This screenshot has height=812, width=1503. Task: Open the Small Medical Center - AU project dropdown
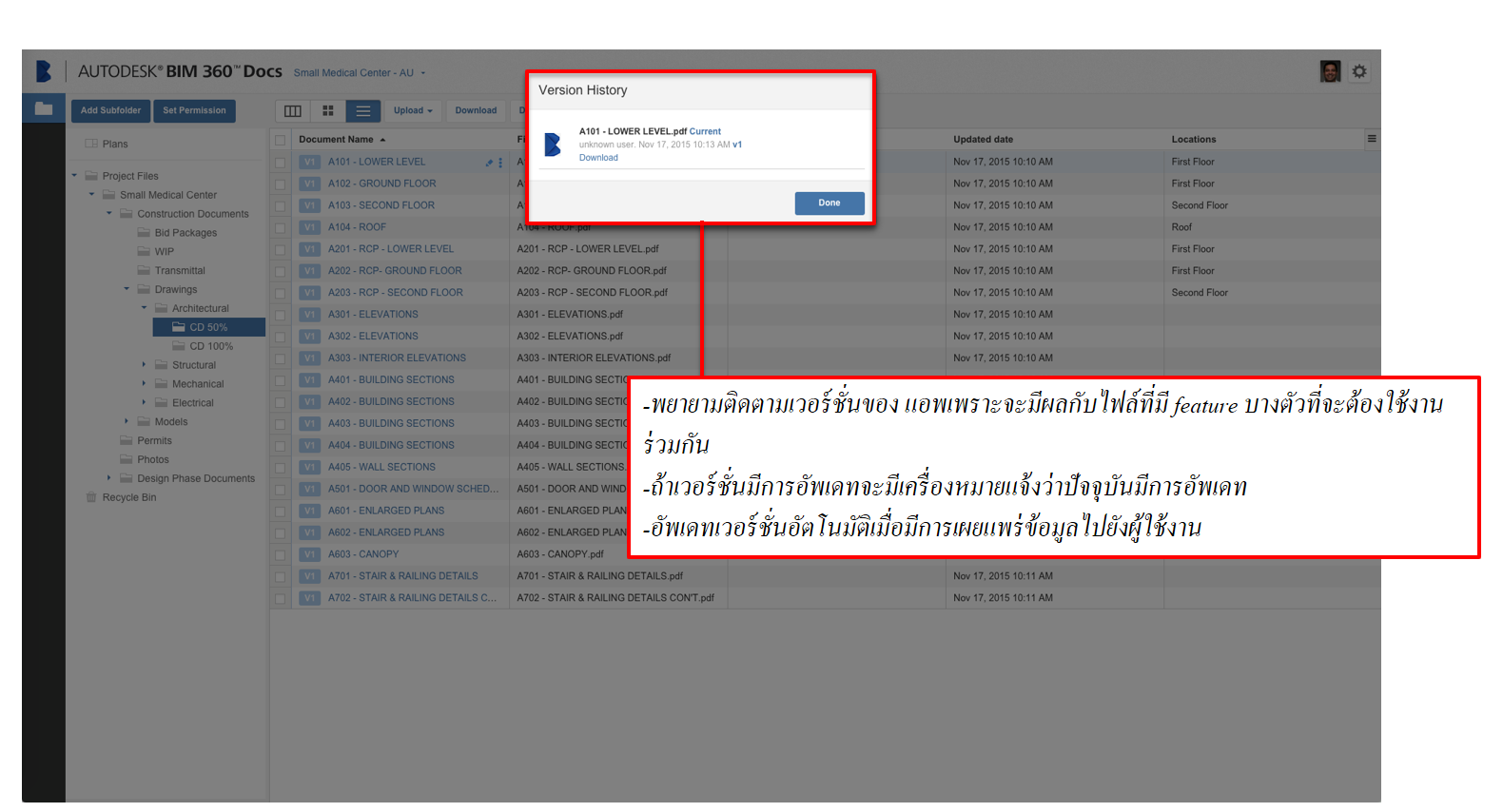point(360,72)
